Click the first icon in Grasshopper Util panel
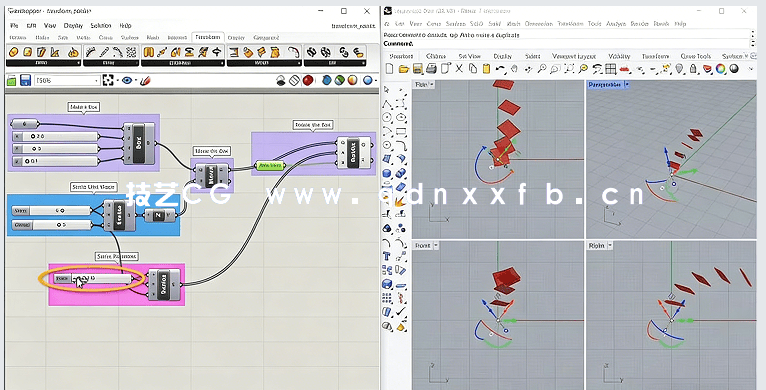766x390 pixels. 312,52
